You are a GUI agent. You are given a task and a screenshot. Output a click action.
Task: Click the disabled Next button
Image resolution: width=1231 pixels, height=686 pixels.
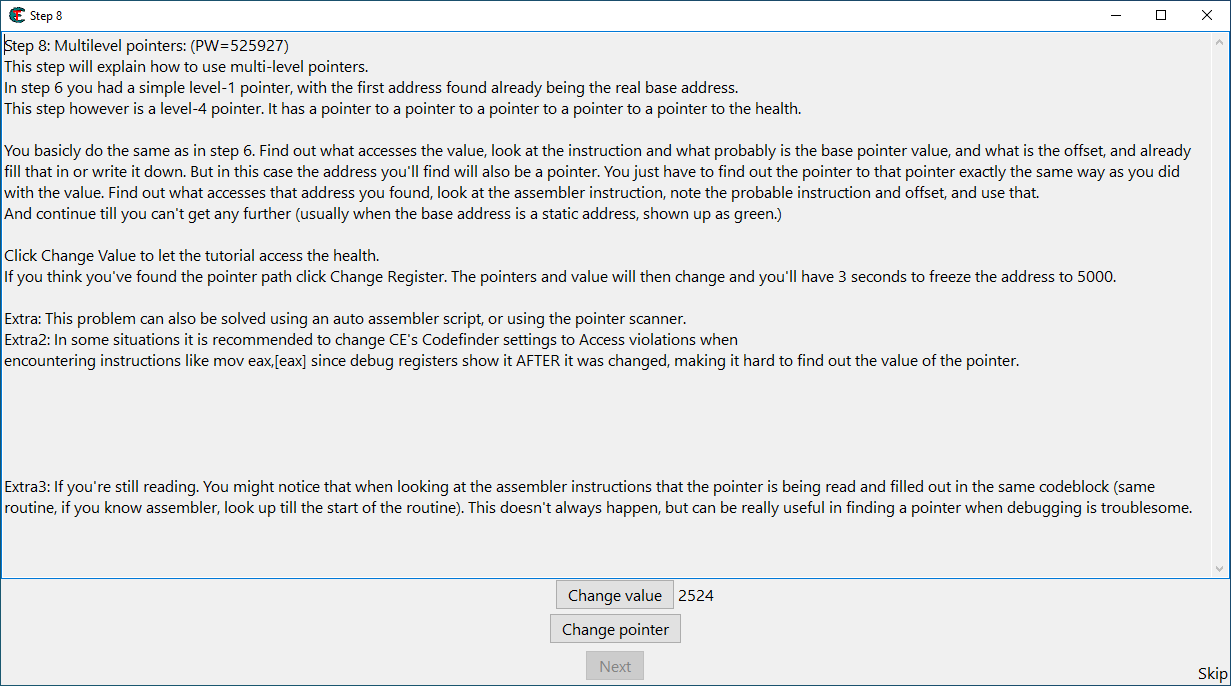(614, 665)
